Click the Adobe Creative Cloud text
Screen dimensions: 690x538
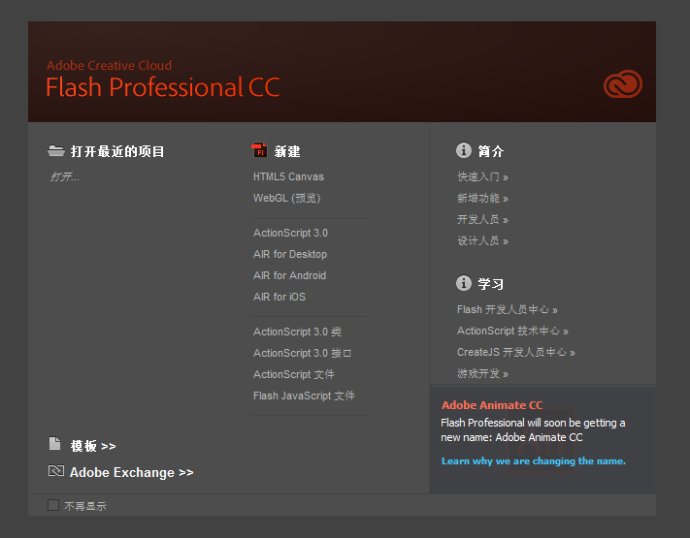(x=109, y=66)
